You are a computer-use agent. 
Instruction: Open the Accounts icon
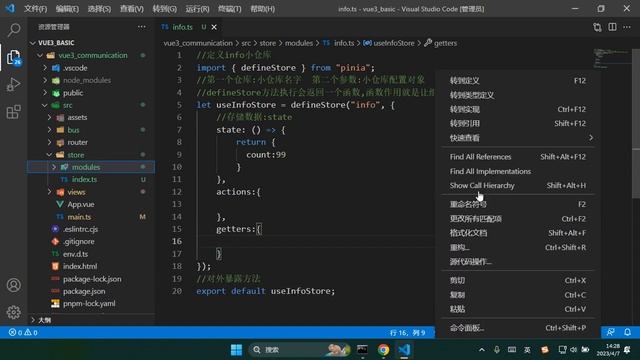coord(13,285)
